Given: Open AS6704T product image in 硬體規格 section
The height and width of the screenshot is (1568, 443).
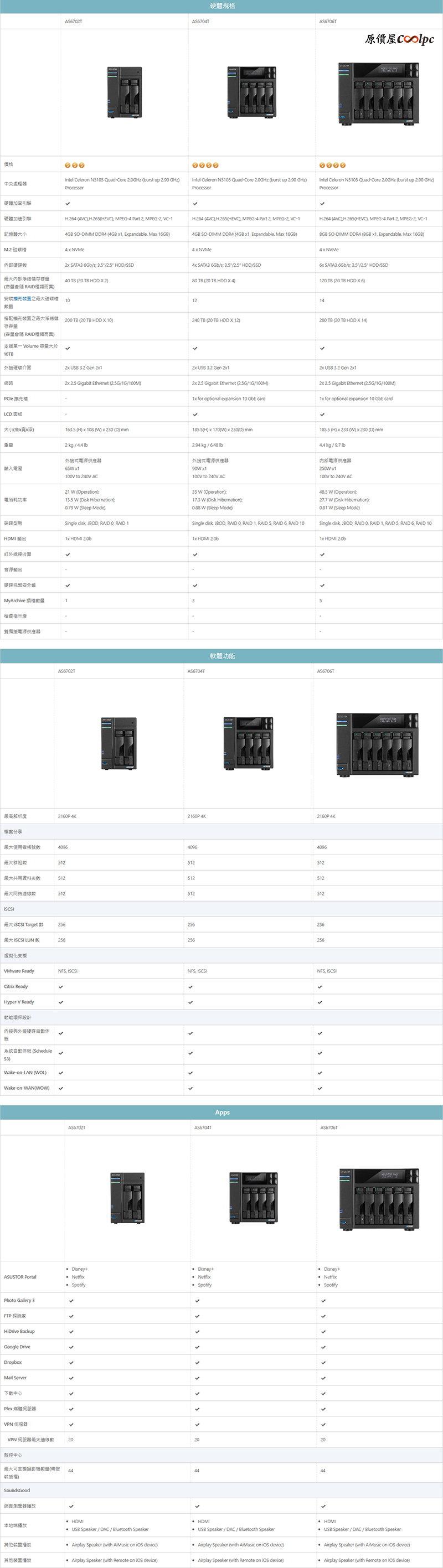Looking at the screenshot, I should click(251, 92).
